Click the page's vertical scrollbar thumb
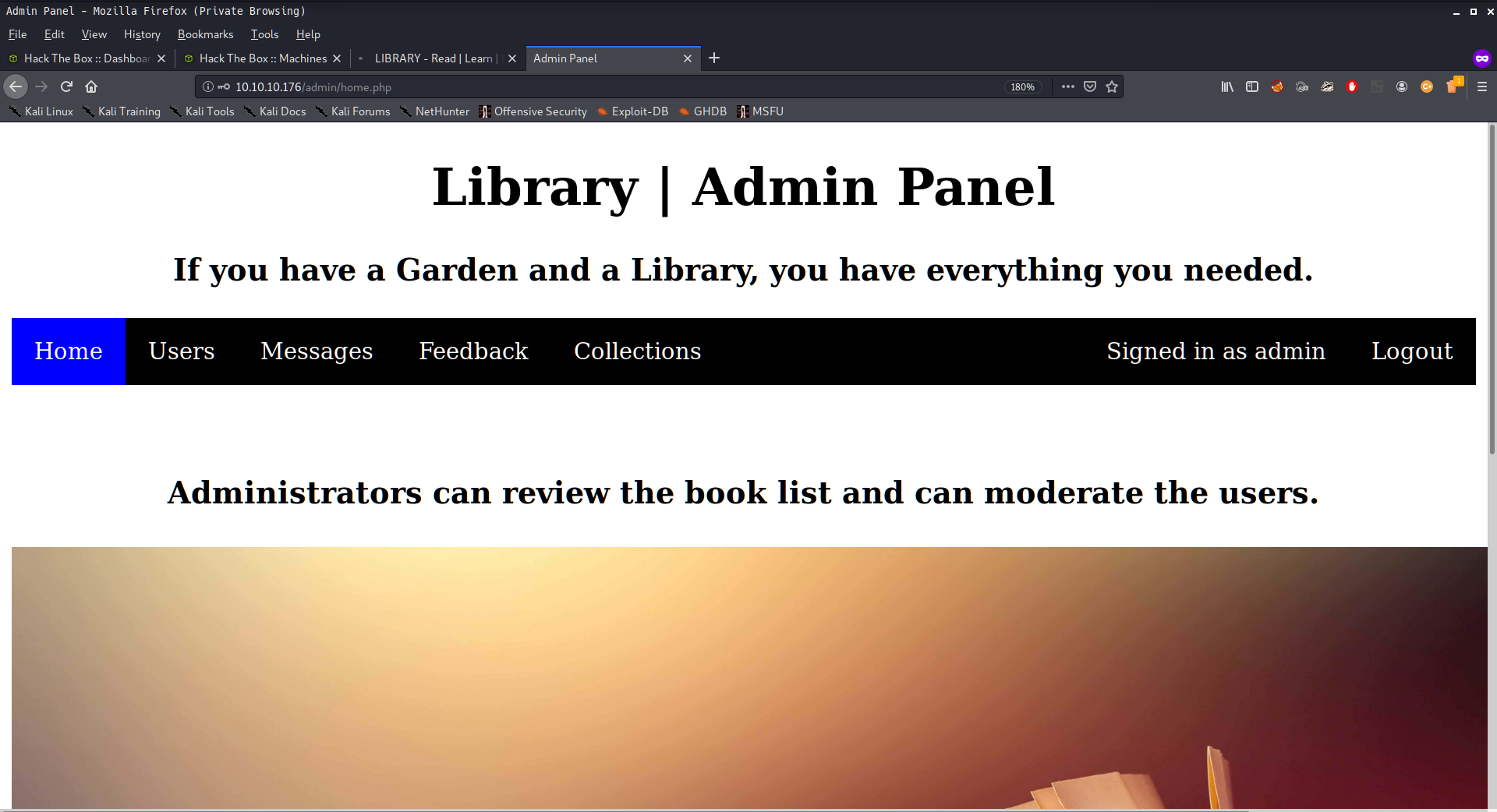Viewport: 1497px width, 812px height. pos(1492,288)
